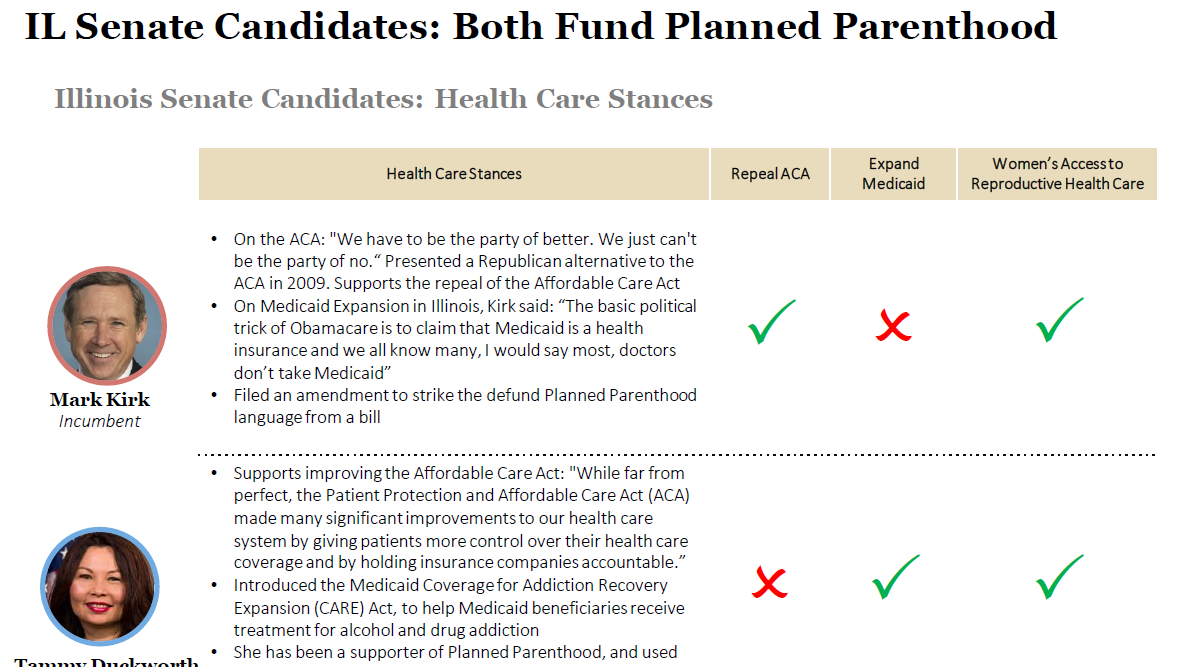Image resolution: width=1186 pixels, height=667 pixels.
Task: Click Kirk's Medicaid Expansion quote bullet
Action: (x=465, y=339)
